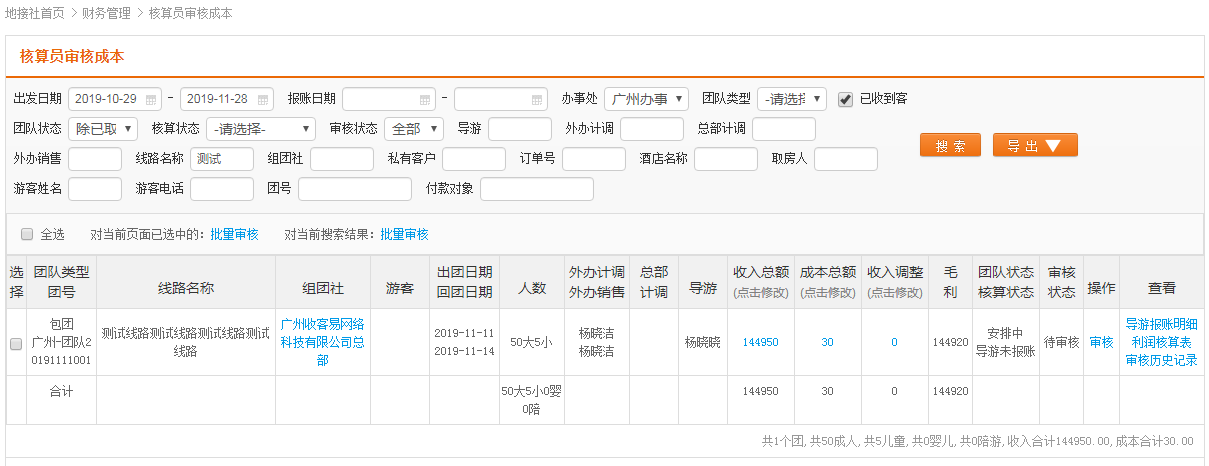This screenshot has width=1209, height=466.
Task: Click the orange 搜索 button
Action: [x=950, y=146]
